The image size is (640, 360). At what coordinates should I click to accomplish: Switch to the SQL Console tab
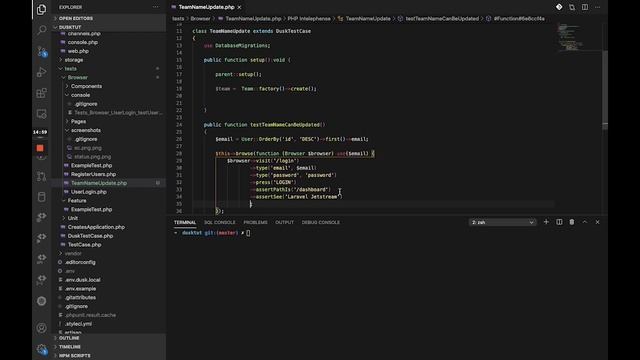[x=220, y=222]
